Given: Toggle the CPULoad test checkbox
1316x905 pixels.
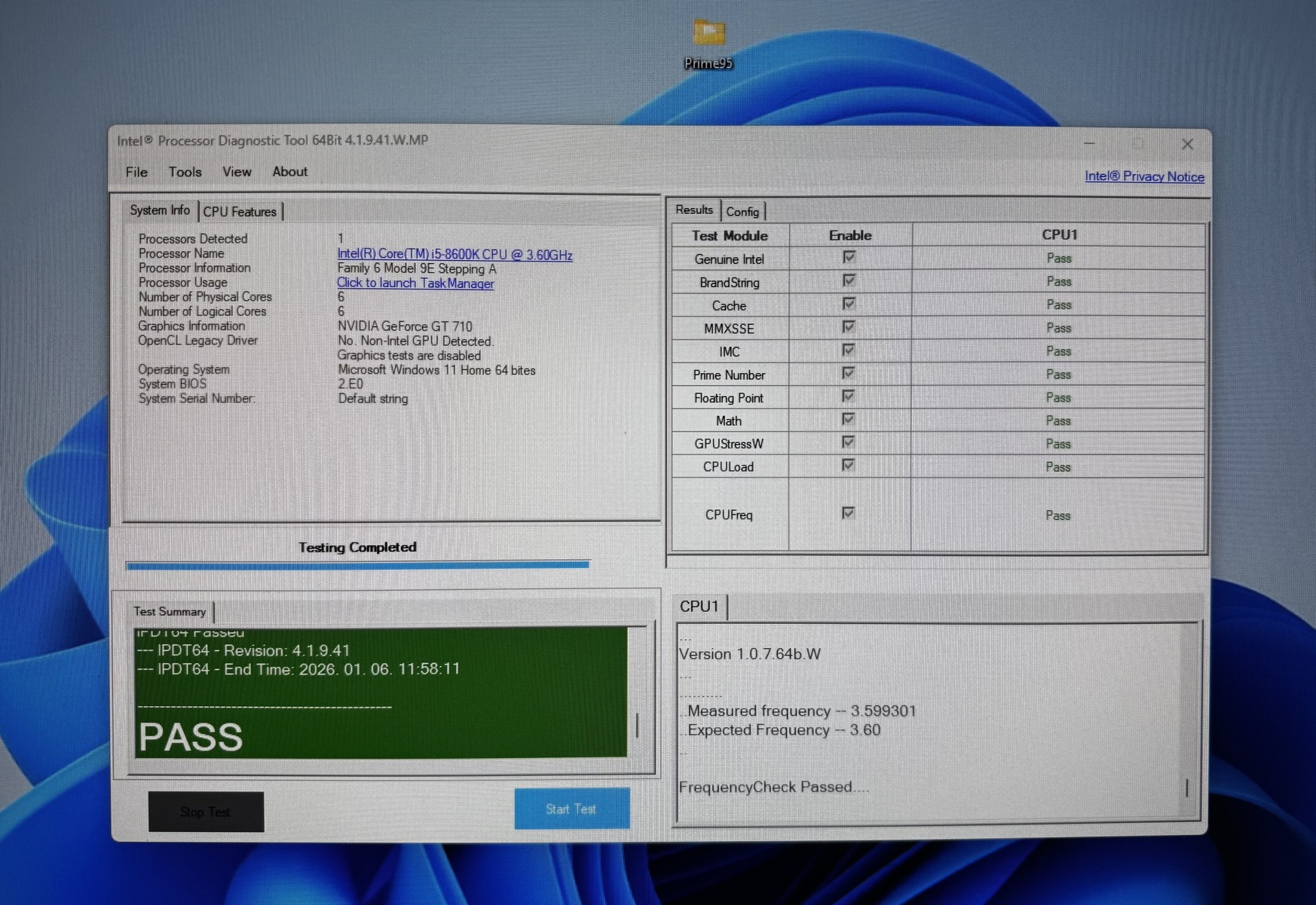Looking at the screenshot, I should pos(849,465).
